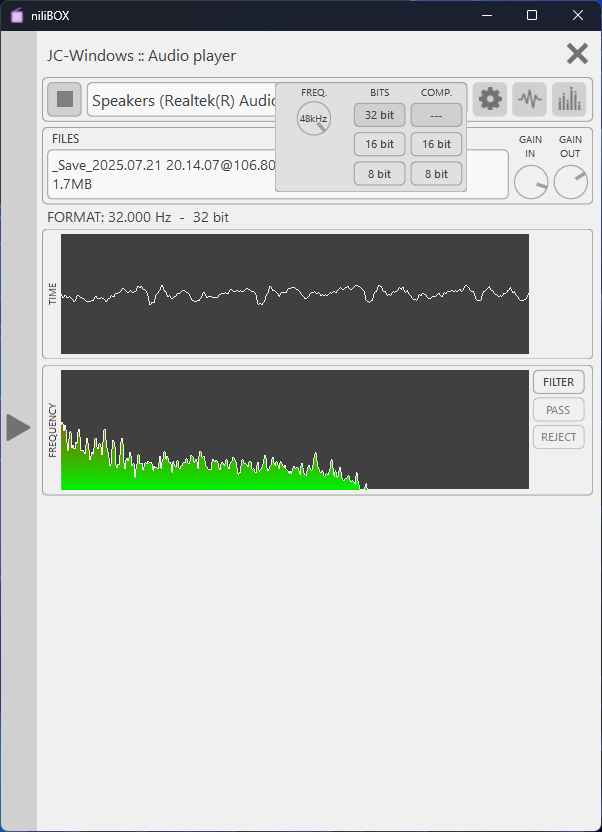Image resolution: width=602 pixels, height=832 pixels.
Task: Toggle the waveform time view icon
Action: pos(529,99)
